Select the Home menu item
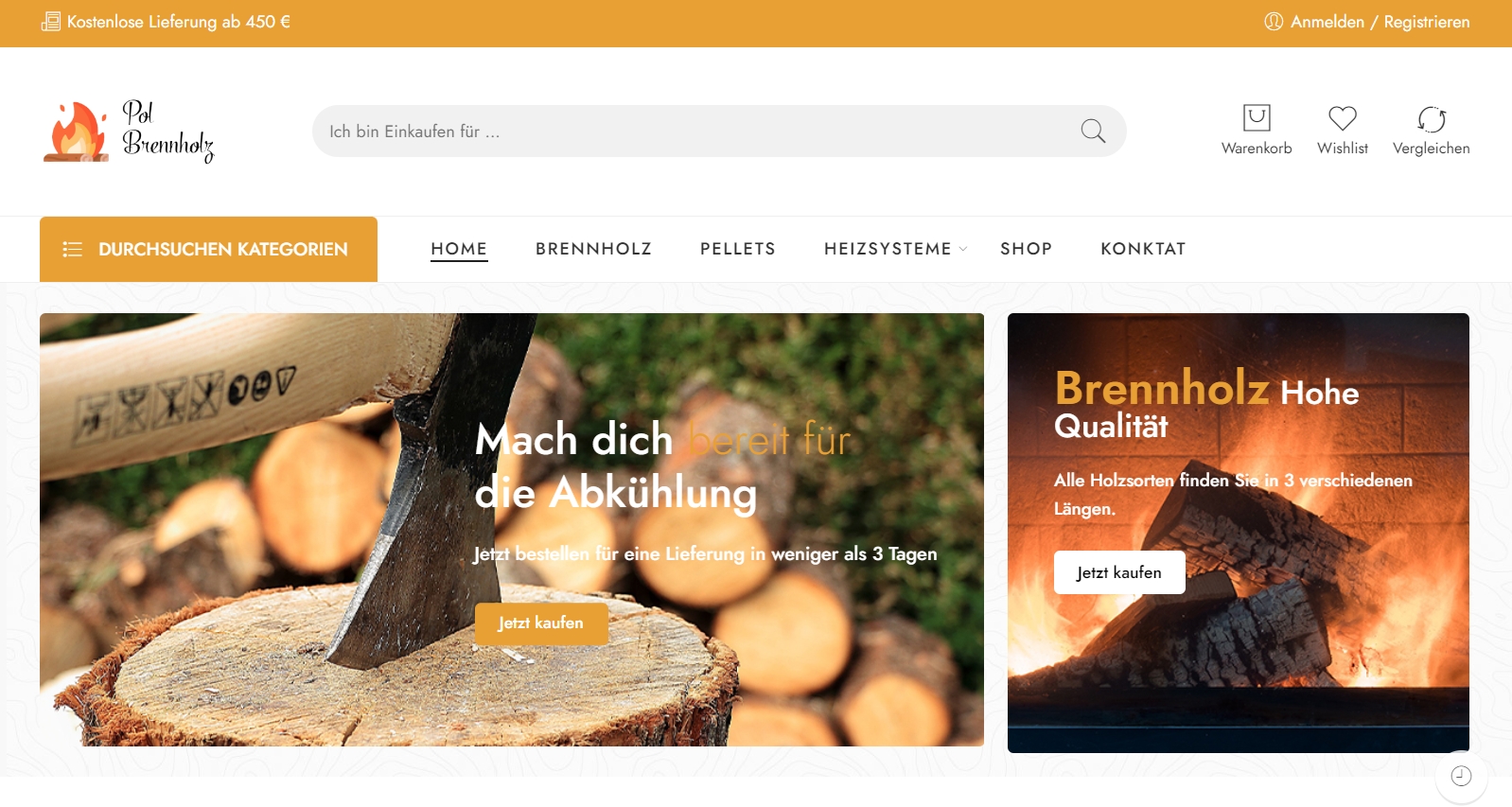The height and width of the screenshot is (807, 1512). tap(459, 249)
